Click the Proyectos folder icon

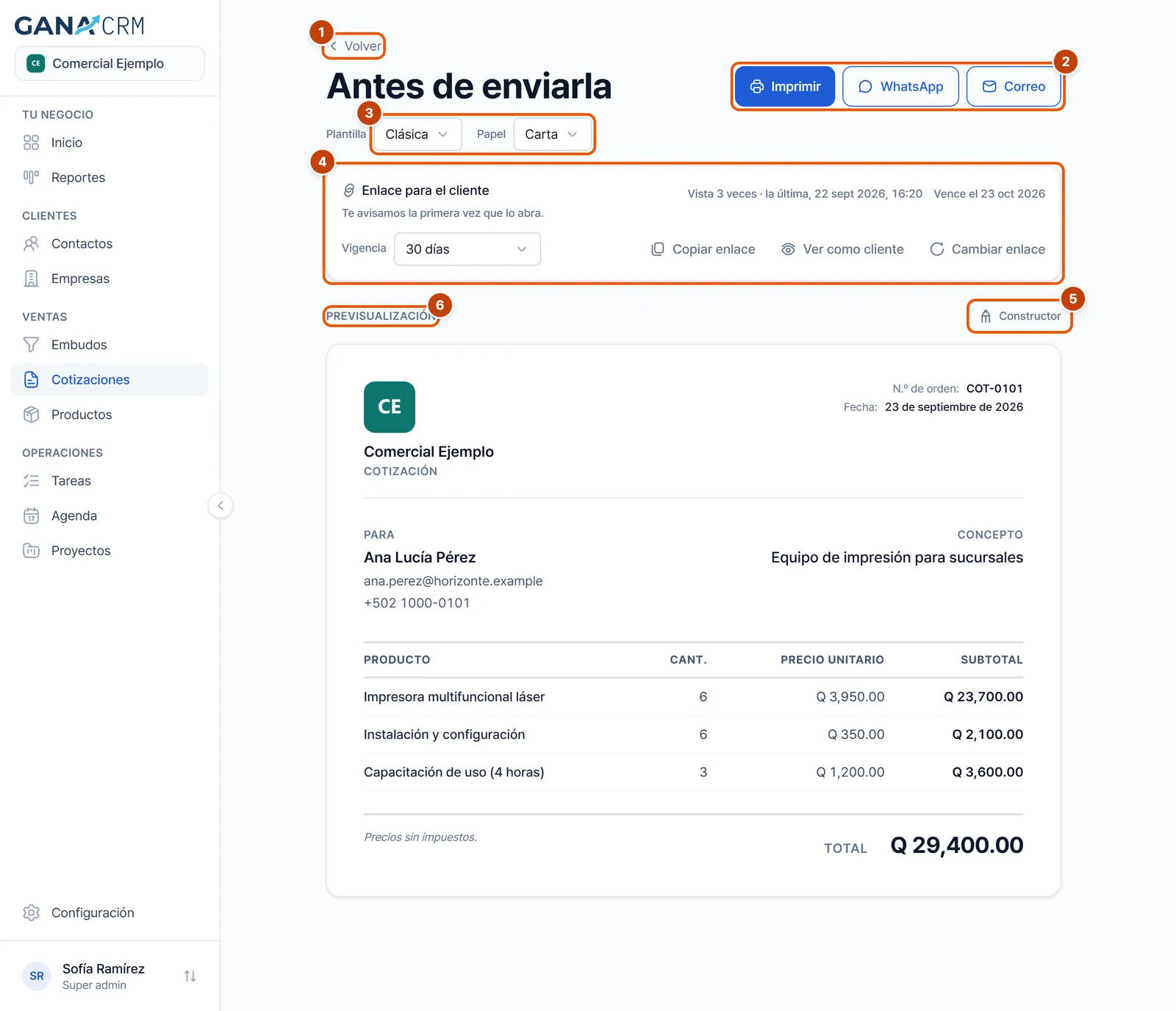[31, 551]
